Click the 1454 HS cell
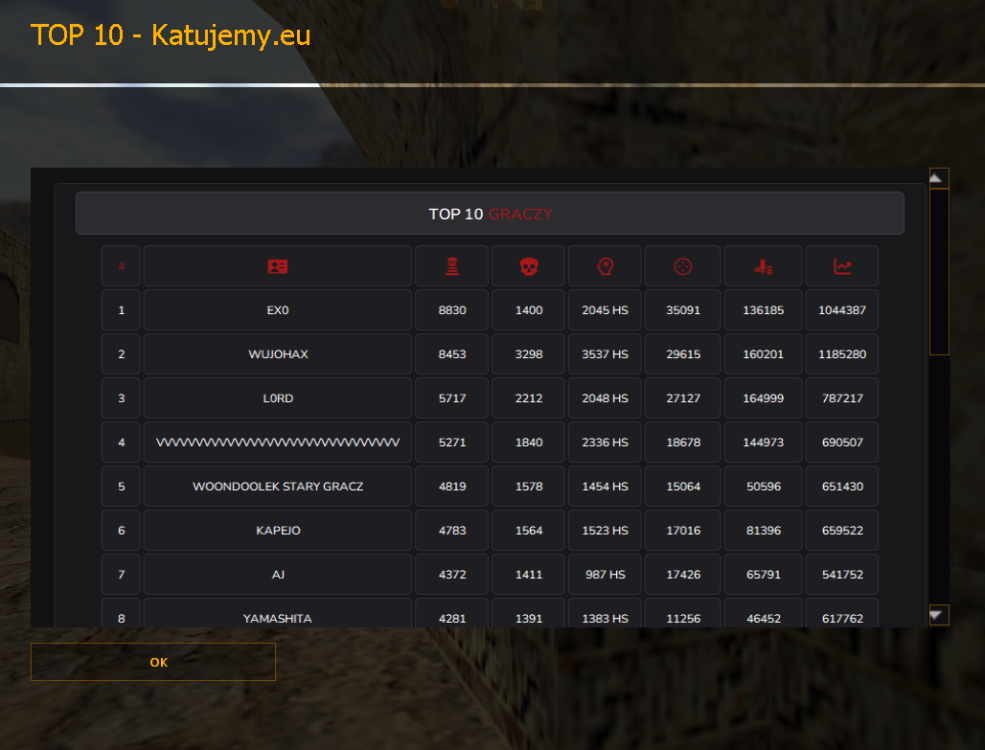The width and height of the screenshot is (985, 750). [x=605, y=486]
